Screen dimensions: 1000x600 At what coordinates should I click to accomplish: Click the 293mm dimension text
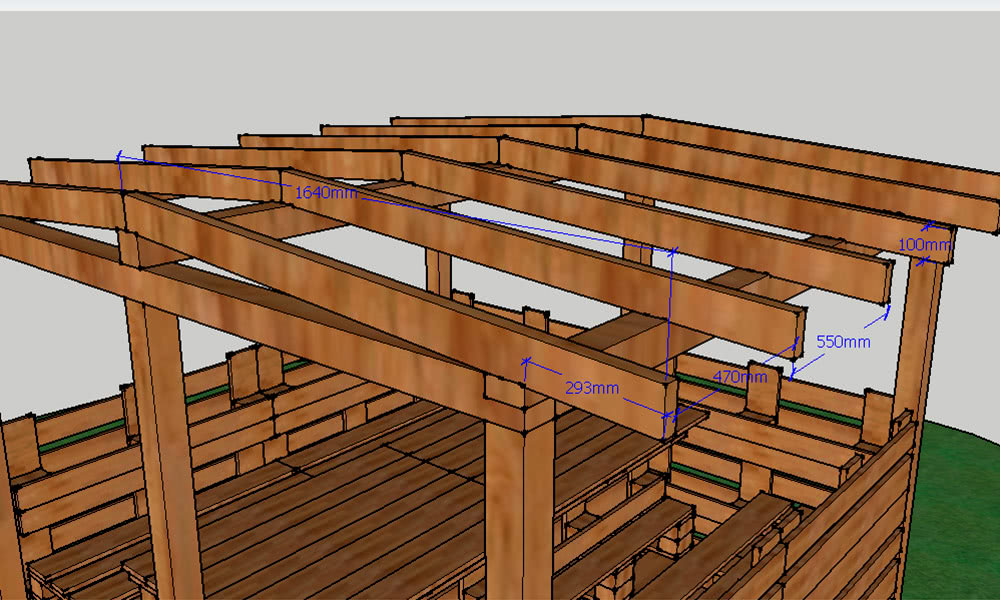(590, 387)
